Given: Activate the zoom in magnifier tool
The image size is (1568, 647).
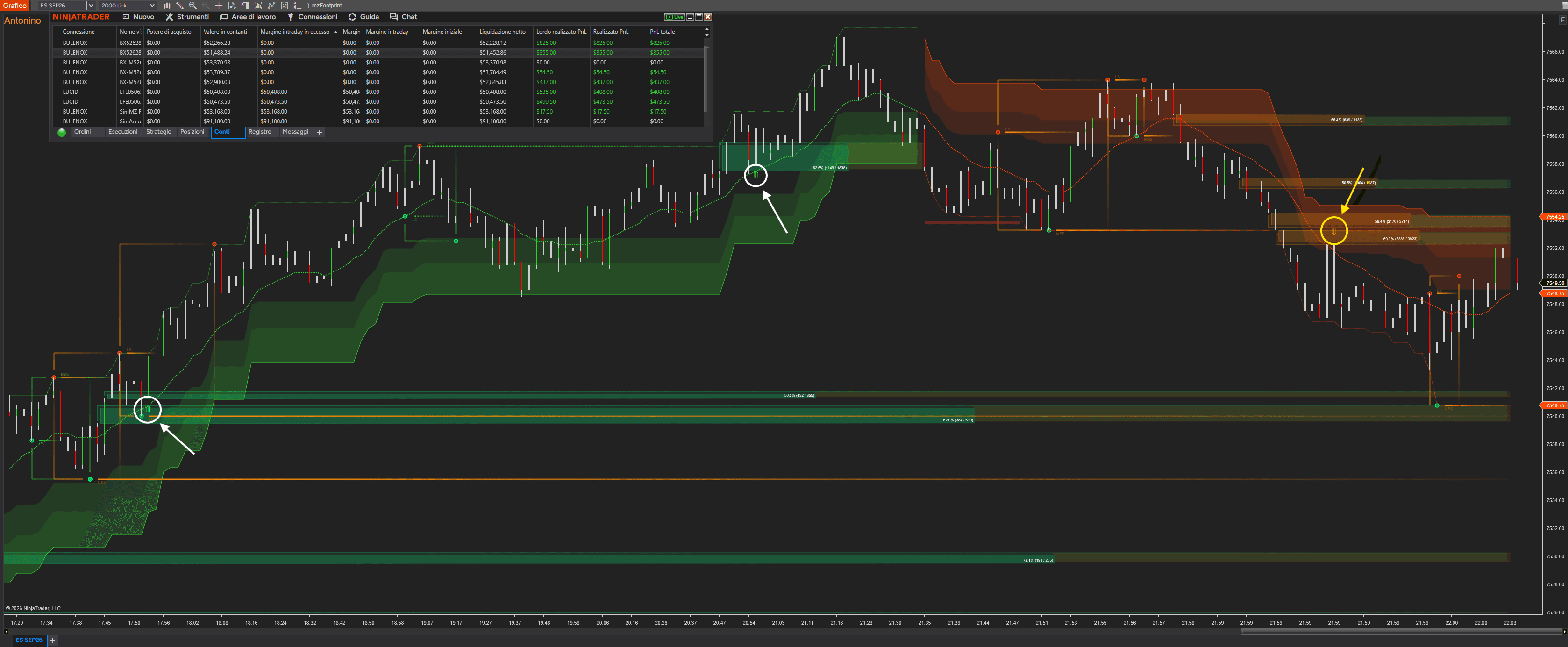Looking at the screenshot, I should tap(193, 6).
